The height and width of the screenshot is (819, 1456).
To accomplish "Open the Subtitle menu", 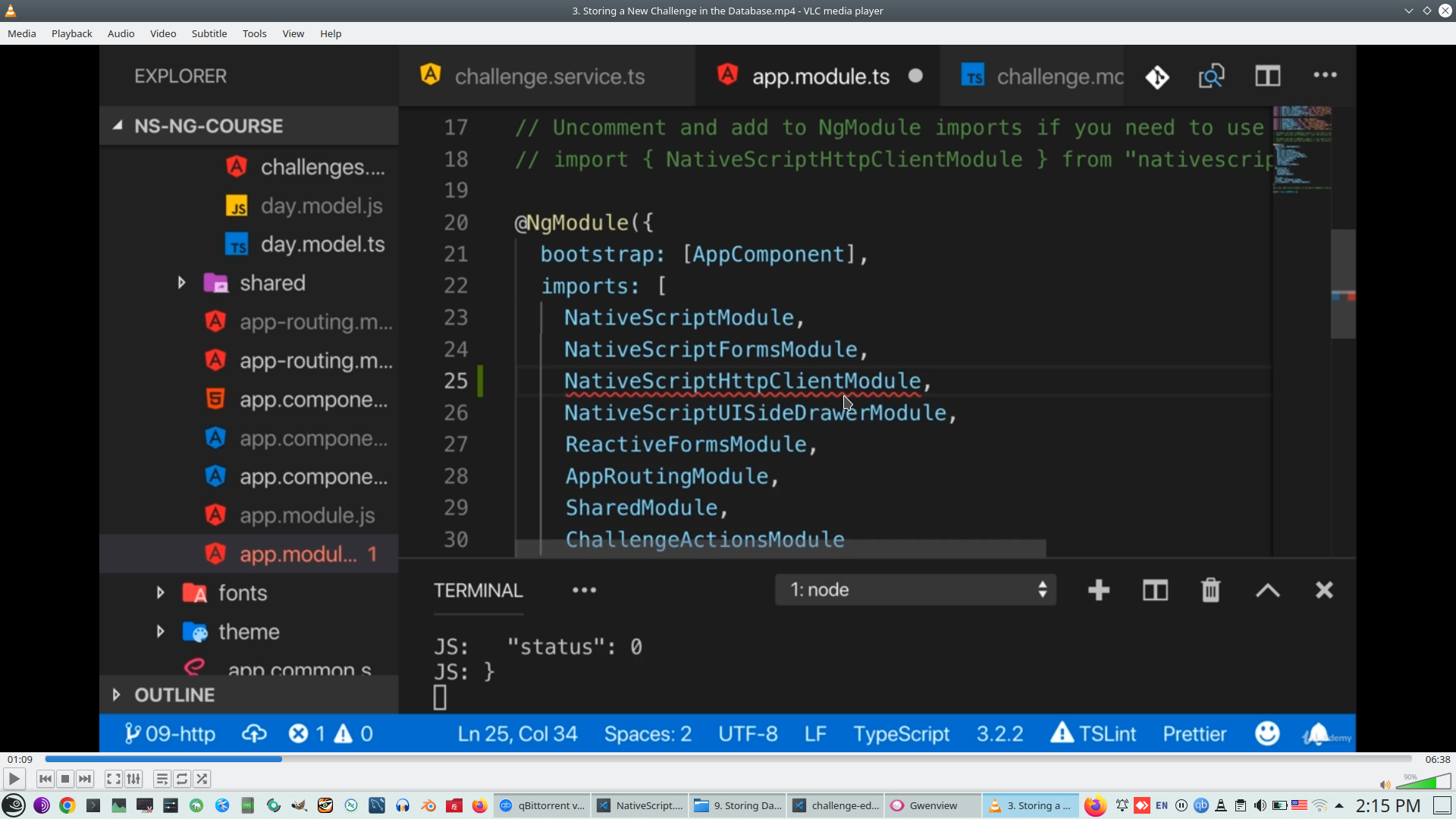I will (209, 33).
